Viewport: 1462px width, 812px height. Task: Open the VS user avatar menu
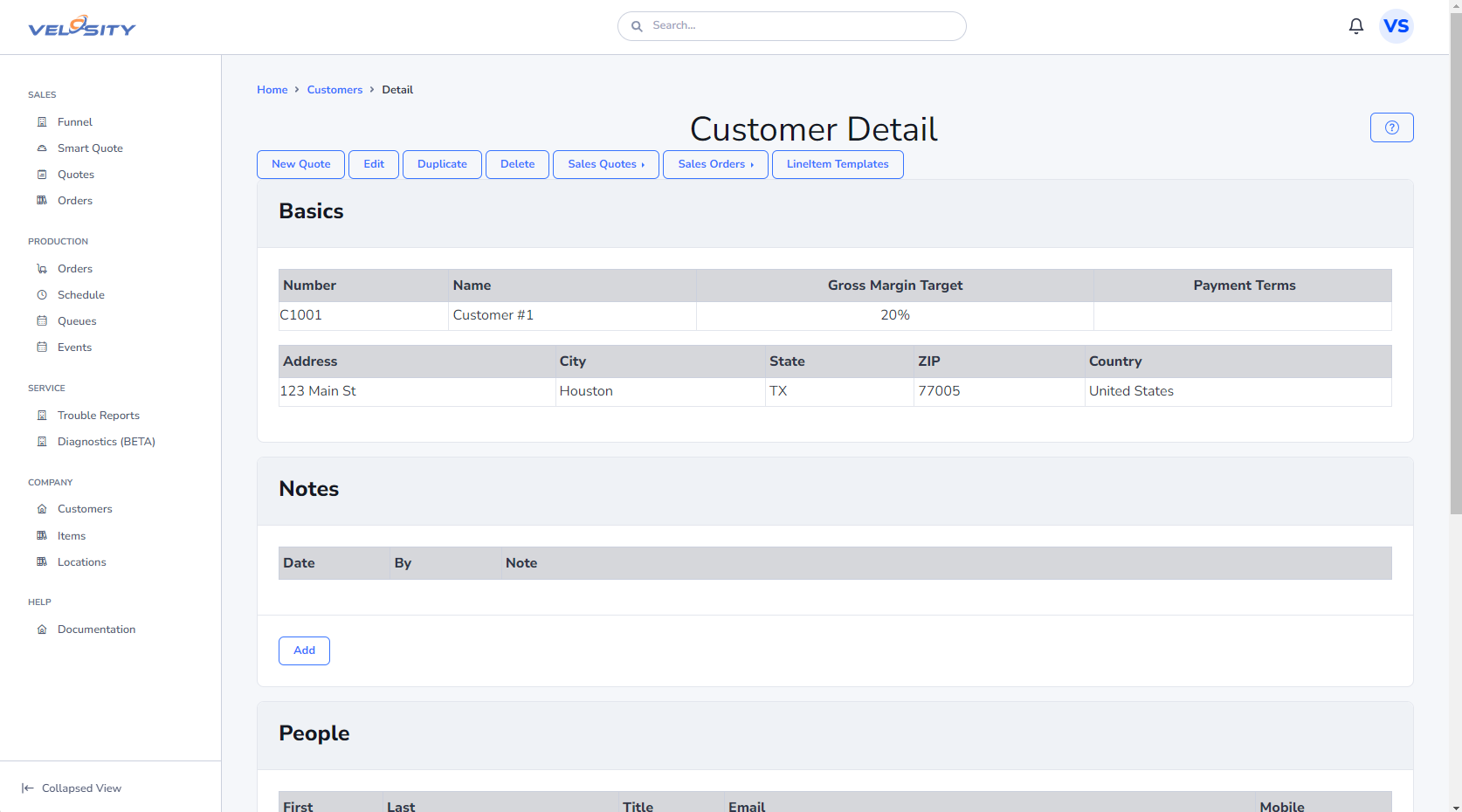[x=1396, y=26]
